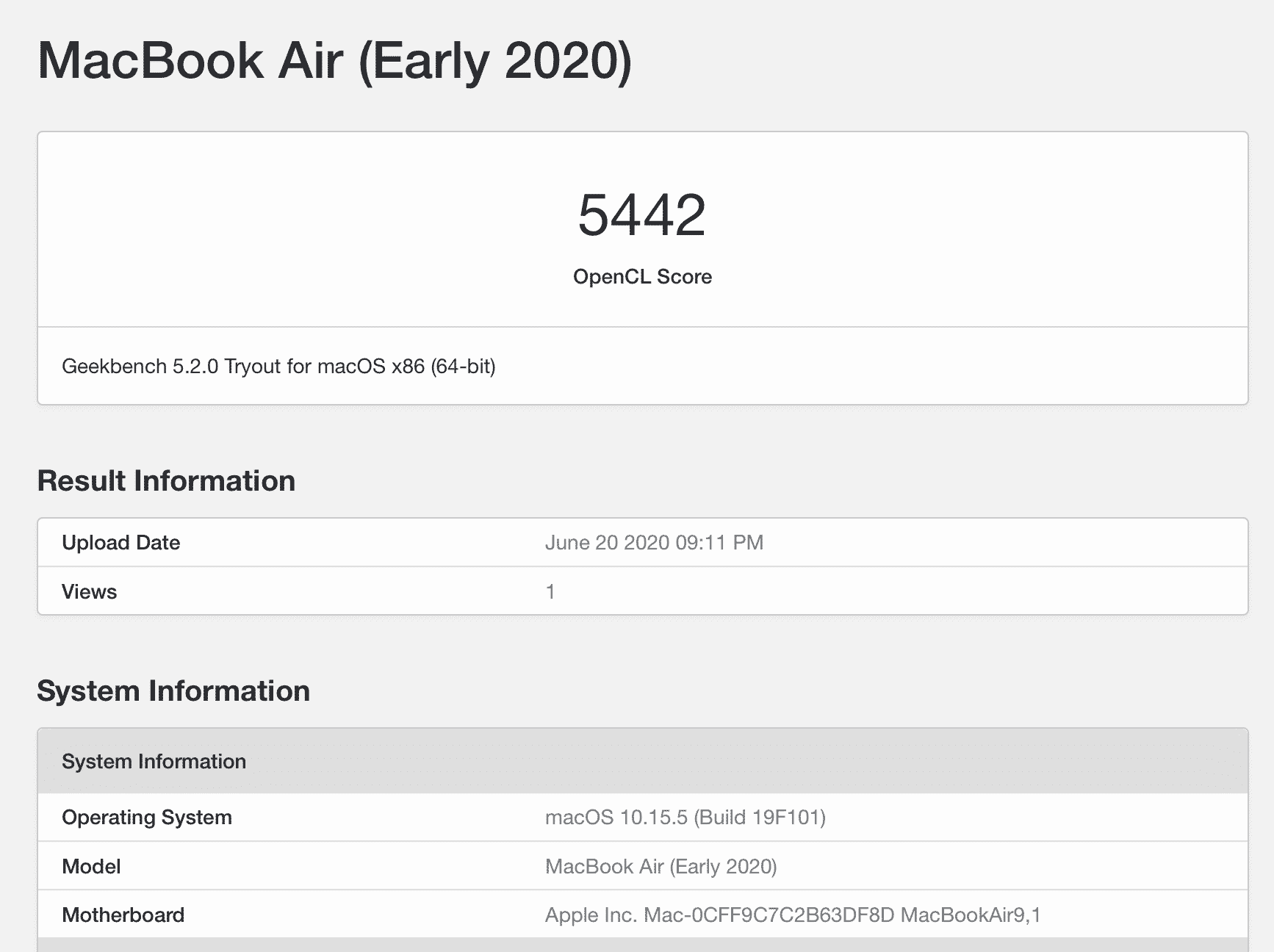Click the Geekbench 5.2.0 Tryout version text
Screen dimensions: 1274x952
(278, 367)
